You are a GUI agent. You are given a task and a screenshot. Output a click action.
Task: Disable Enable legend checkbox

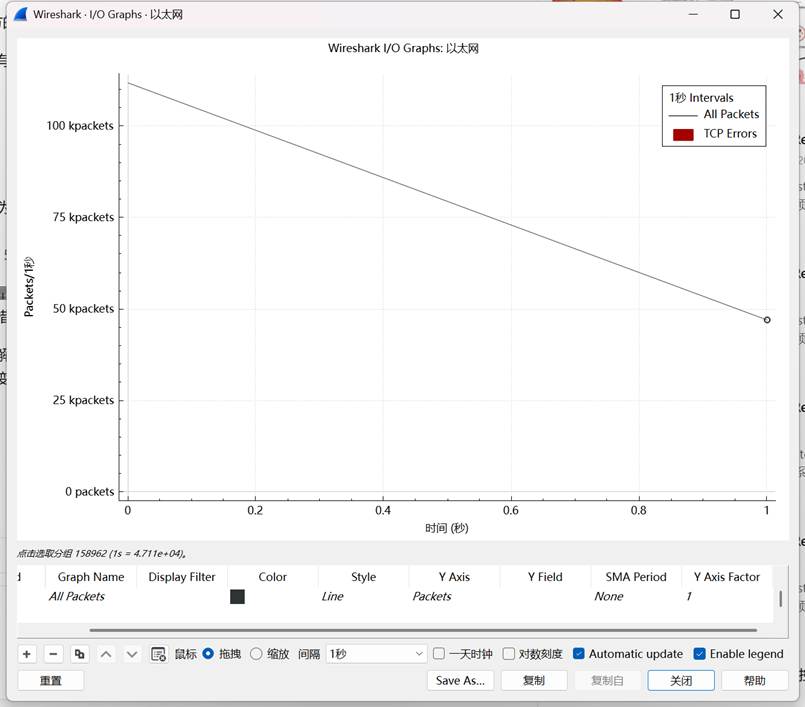tap(699, 654)
